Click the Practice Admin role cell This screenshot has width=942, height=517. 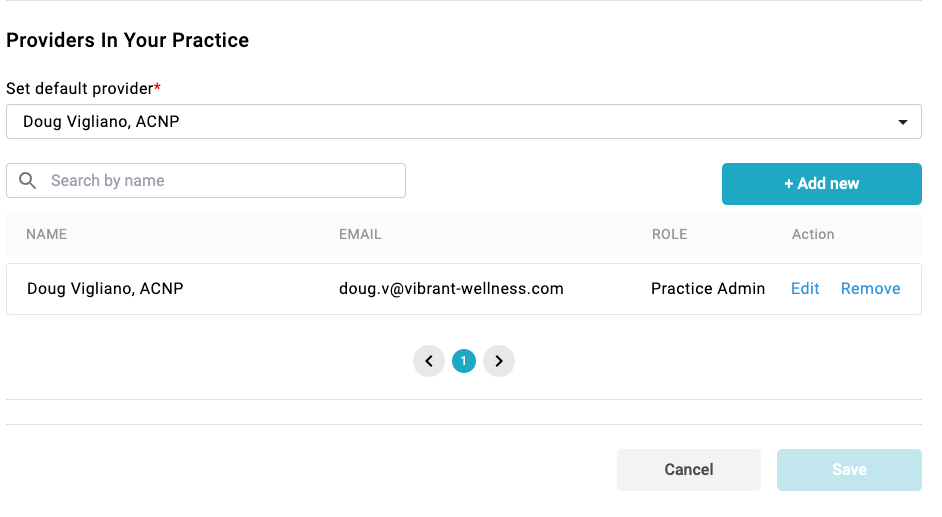click(708, 289)
